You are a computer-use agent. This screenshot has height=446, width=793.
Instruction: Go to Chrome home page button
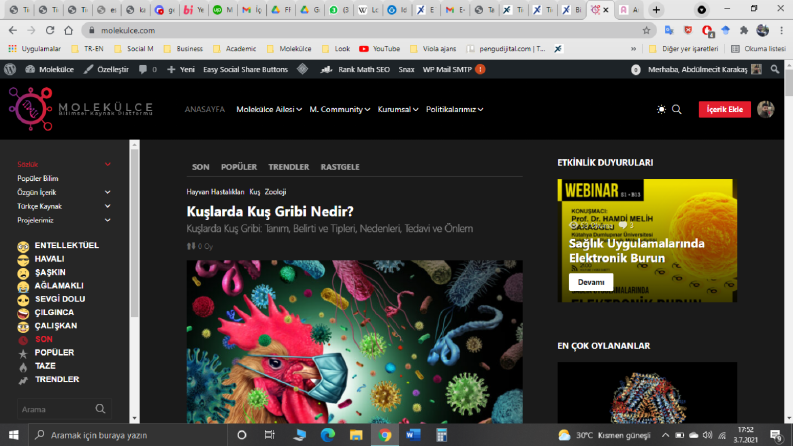tap(68, 30)
